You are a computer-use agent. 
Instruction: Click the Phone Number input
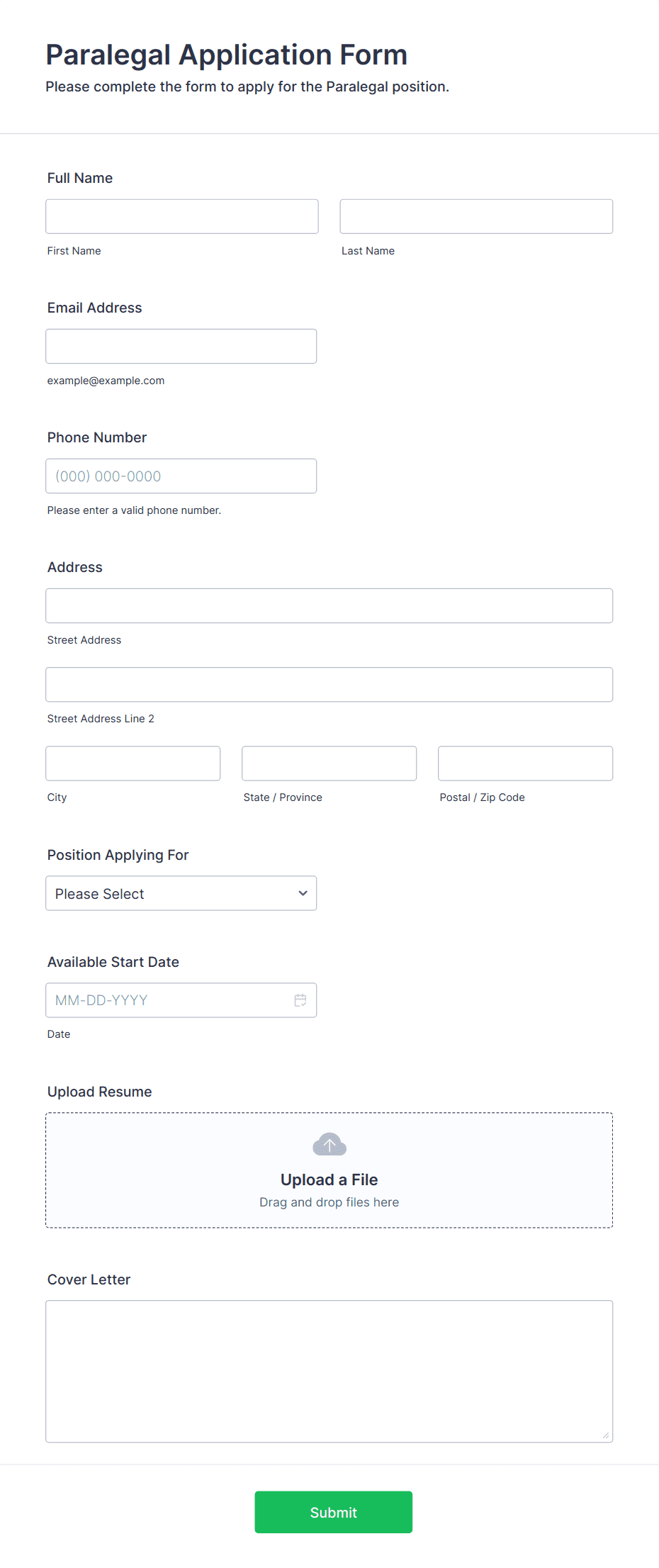[181, 476]
